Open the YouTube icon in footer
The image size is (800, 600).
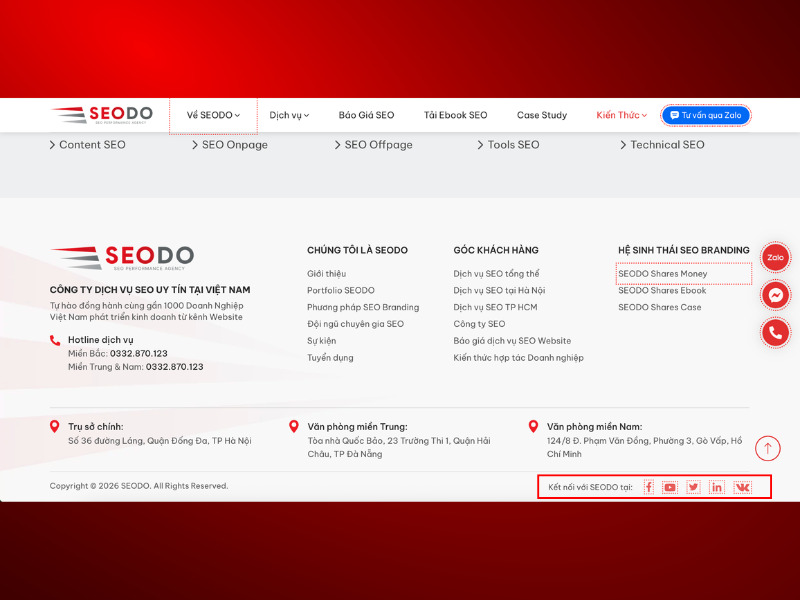pos(670,487)
